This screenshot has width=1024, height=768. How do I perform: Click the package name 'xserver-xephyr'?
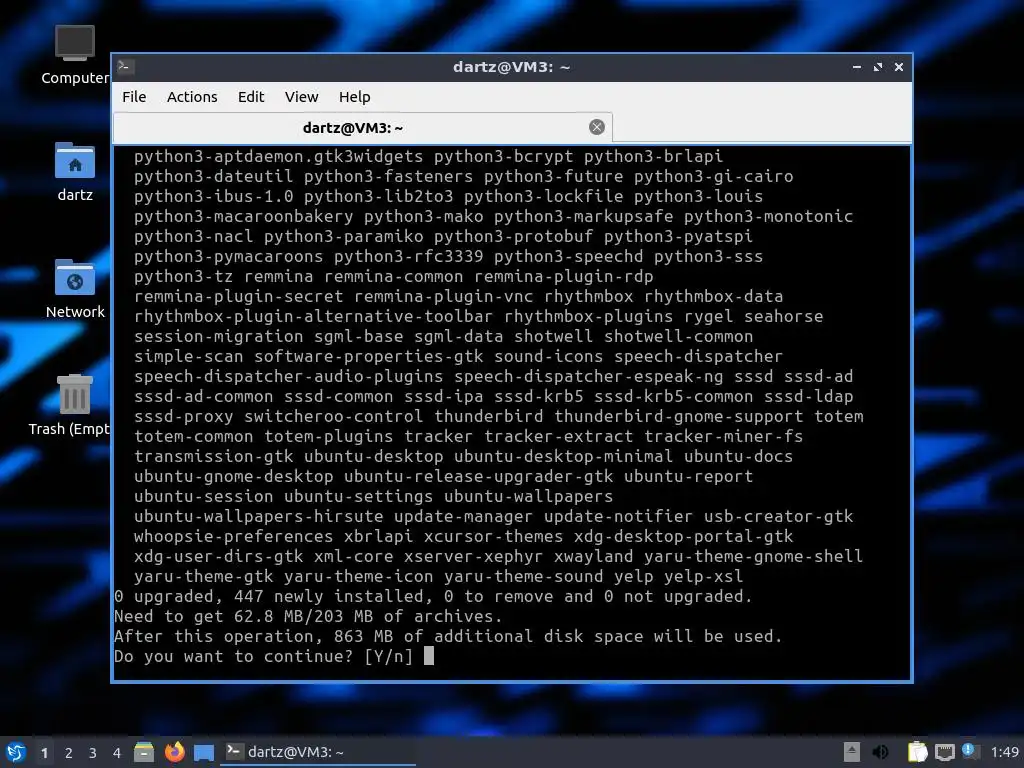[x=473, y=556]
